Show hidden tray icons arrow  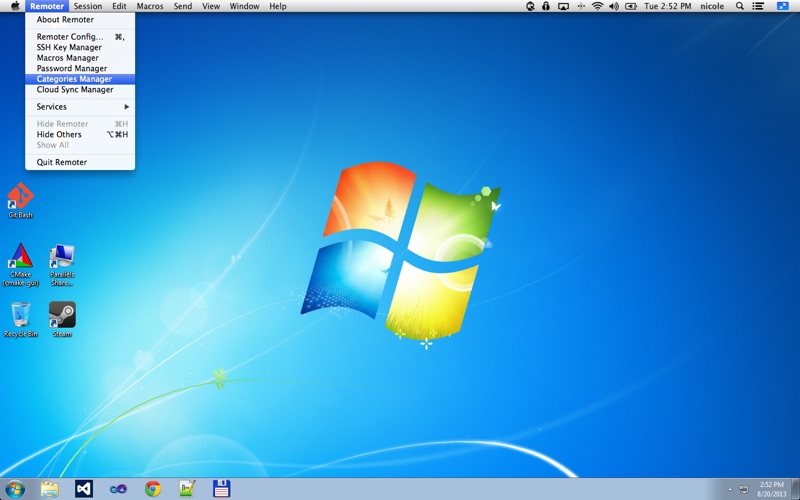[730, 490]
